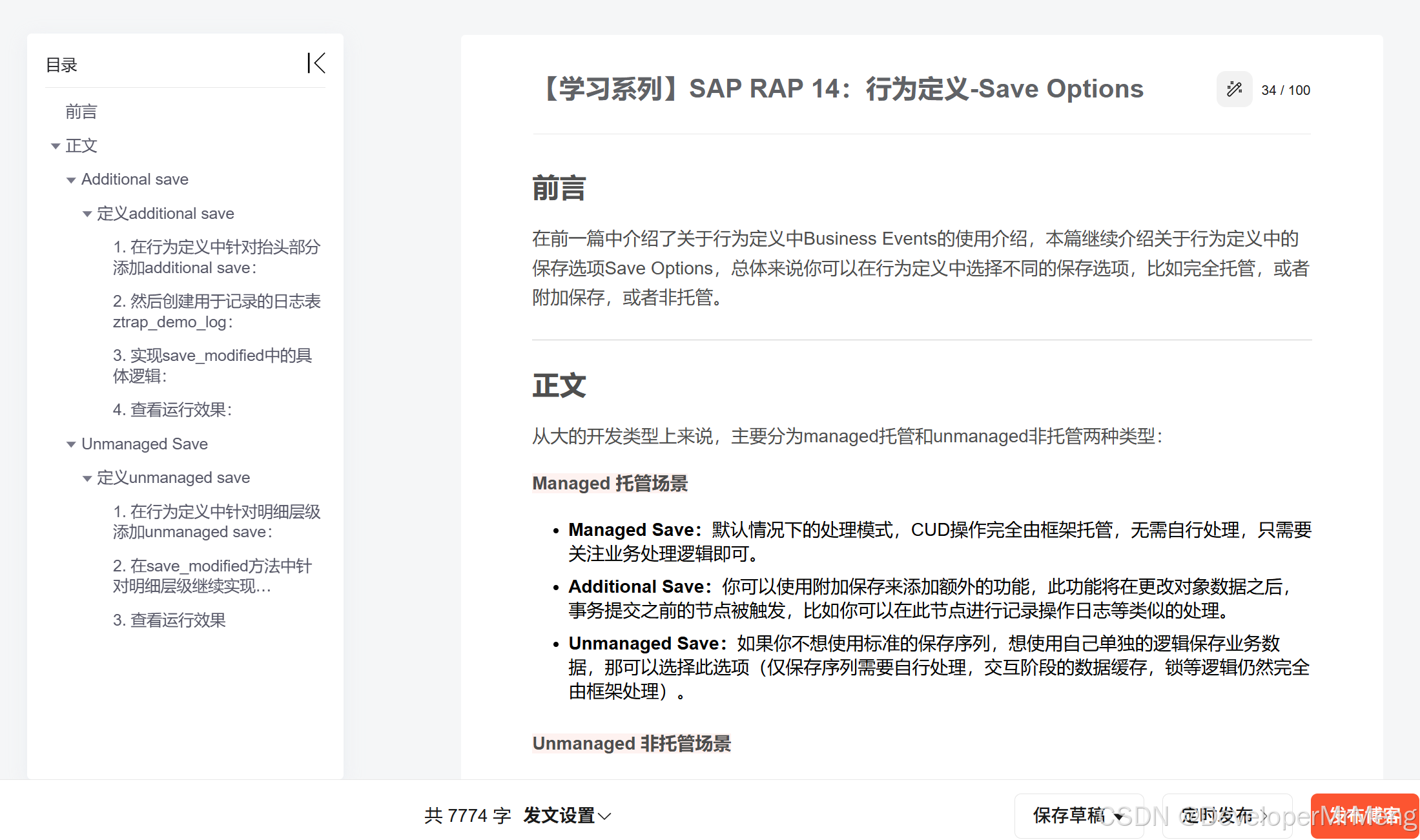Jump to 前言 in the outline
This screenshot has height=840, width=1420.
(81, 112)
